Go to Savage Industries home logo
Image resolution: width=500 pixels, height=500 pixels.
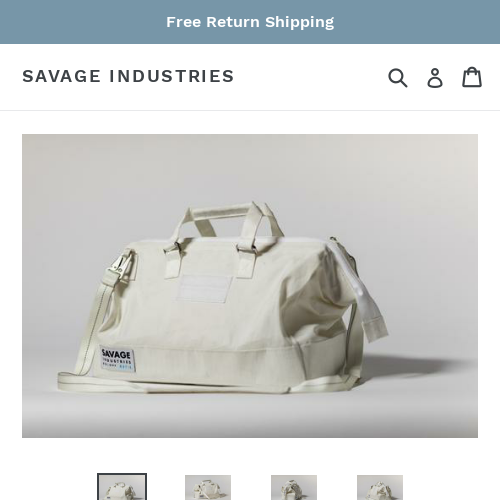pos(128,76)
